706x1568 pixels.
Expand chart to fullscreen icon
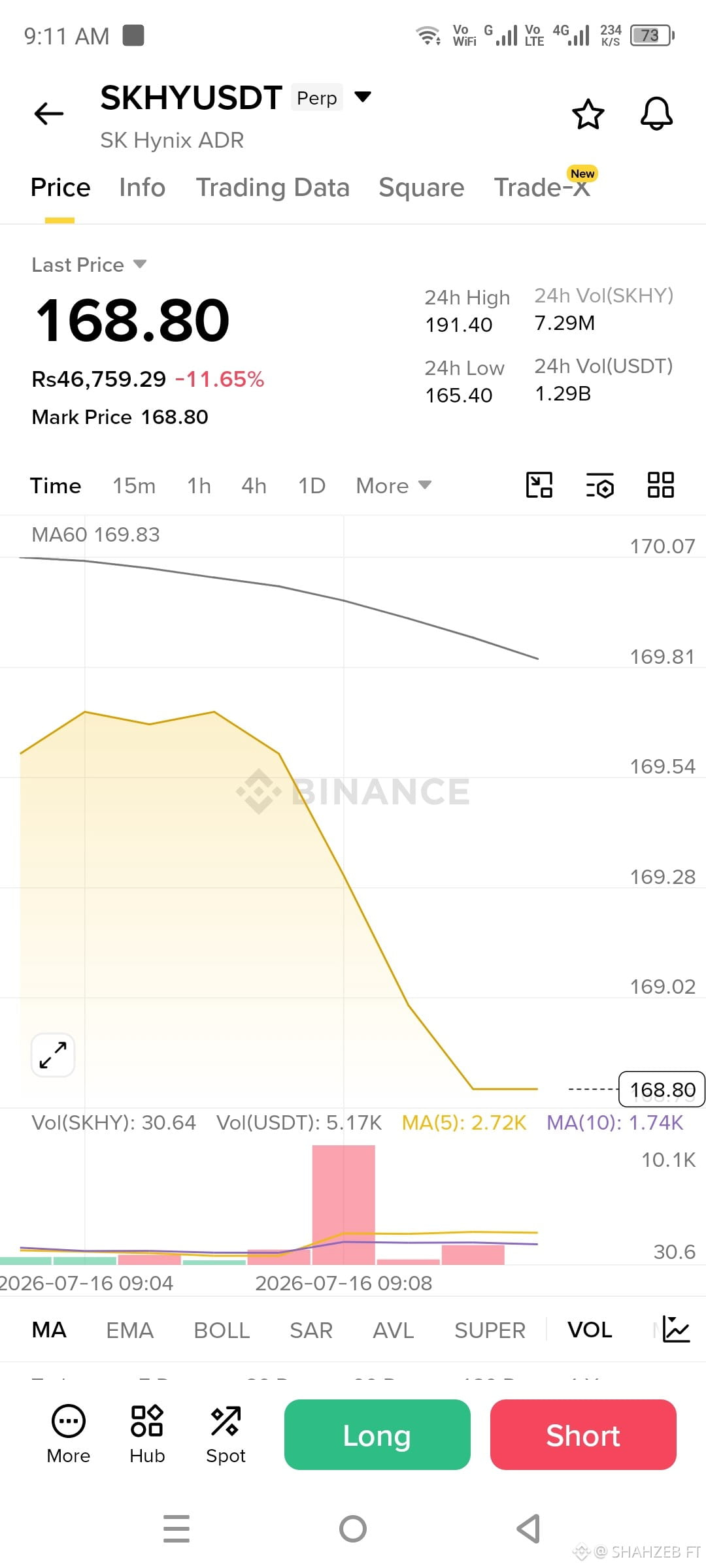(53, 1054)
